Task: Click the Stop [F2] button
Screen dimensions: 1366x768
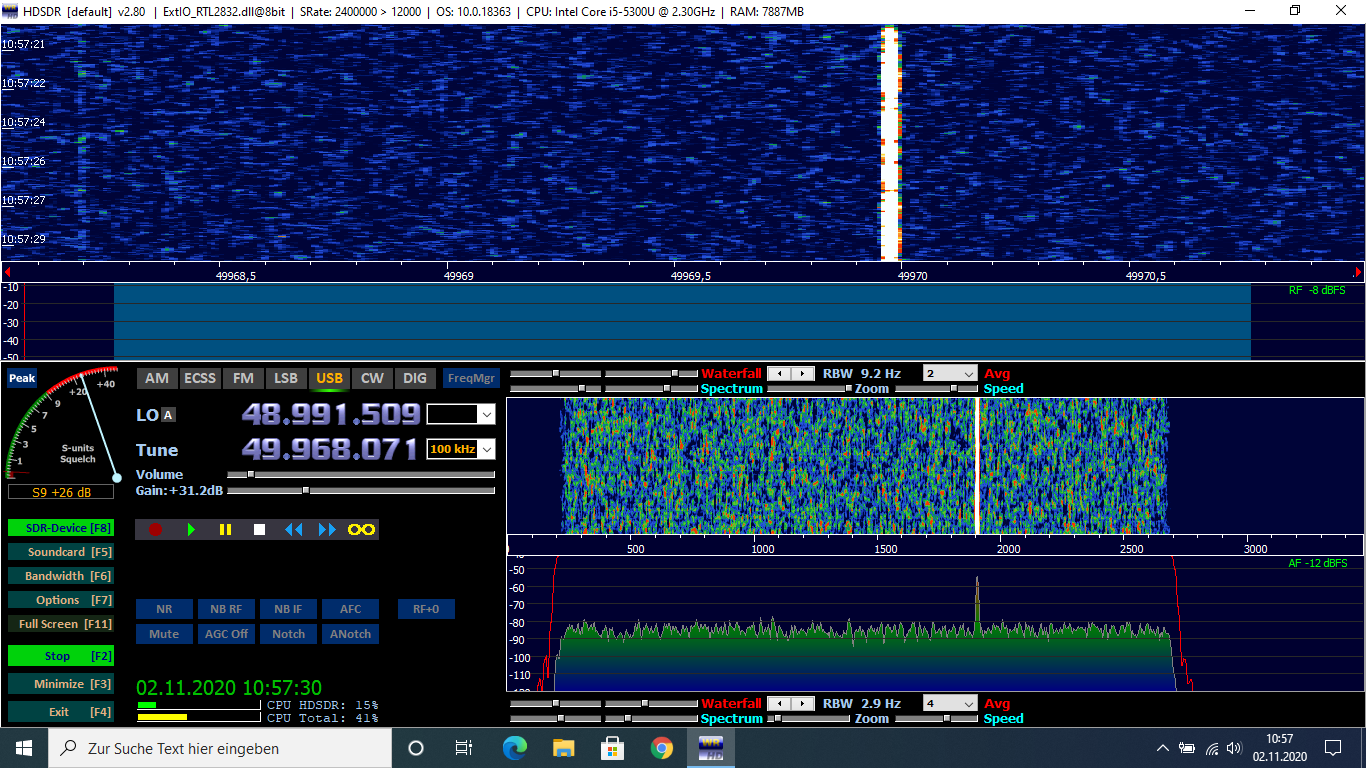Action: pos(60,656)
